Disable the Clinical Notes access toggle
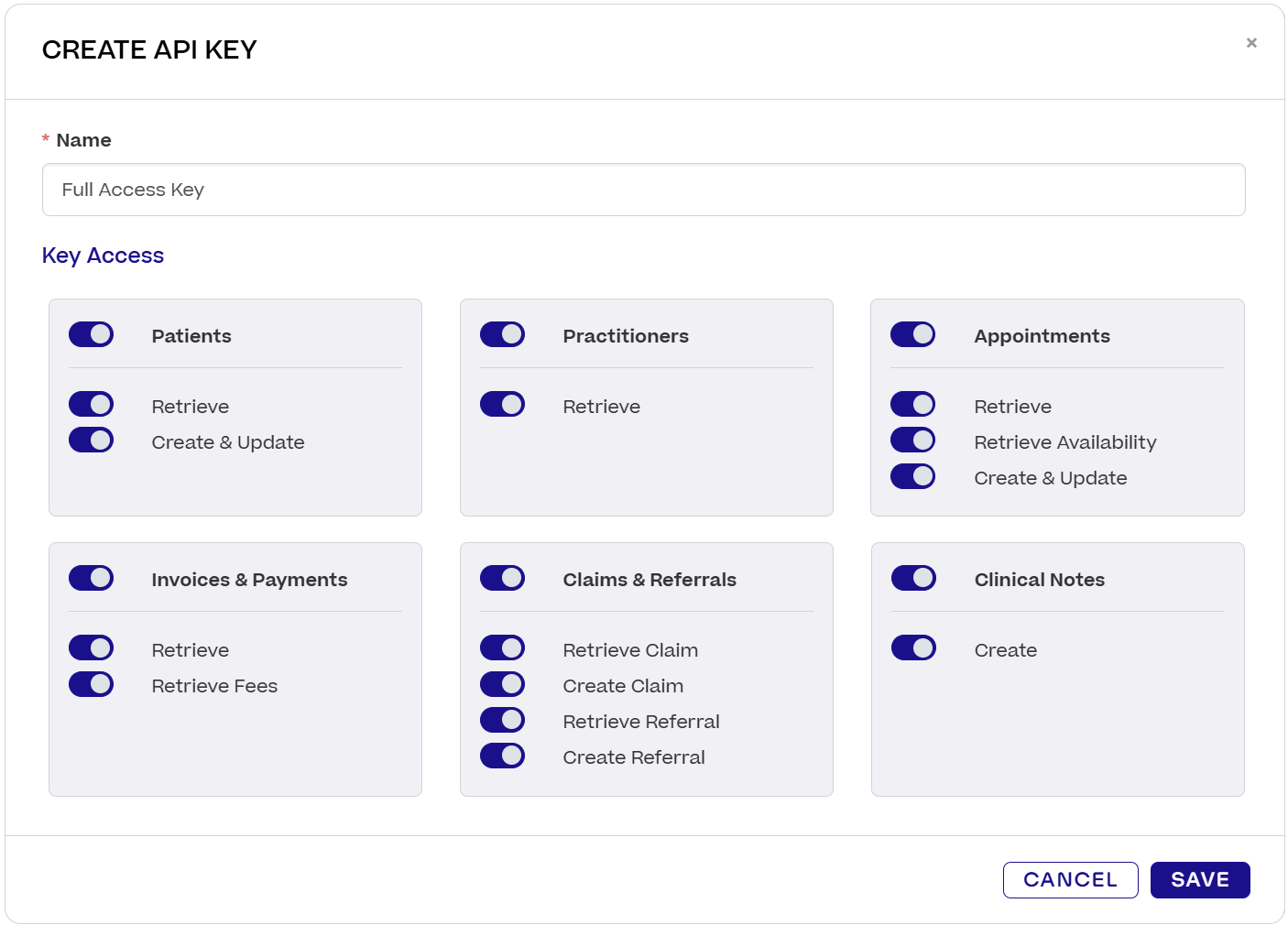This screenshot has height=925, width=1288. pos(913,578)
